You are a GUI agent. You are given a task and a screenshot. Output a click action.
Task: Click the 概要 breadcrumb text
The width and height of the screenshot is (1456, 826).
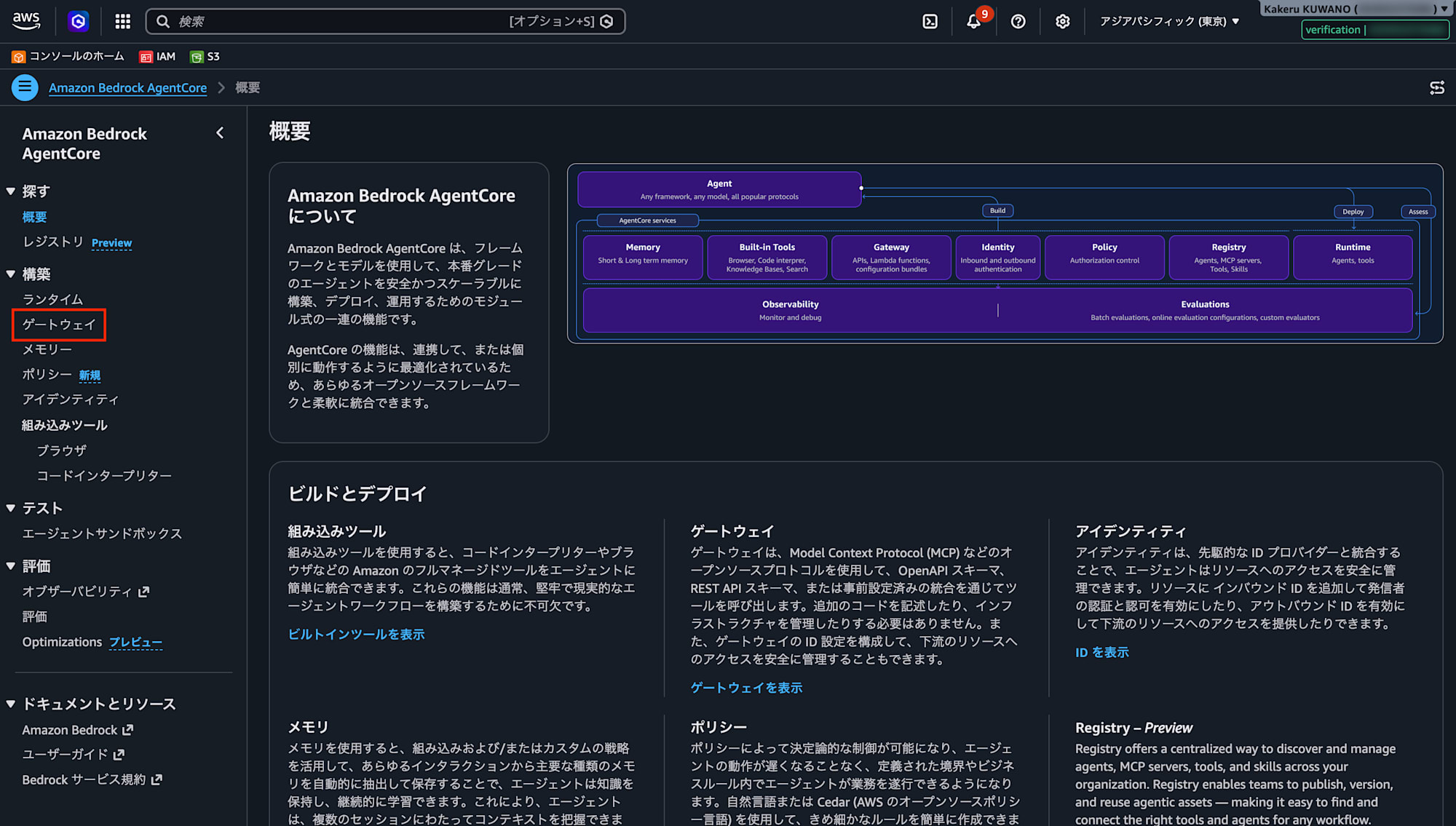click(248, 87)
